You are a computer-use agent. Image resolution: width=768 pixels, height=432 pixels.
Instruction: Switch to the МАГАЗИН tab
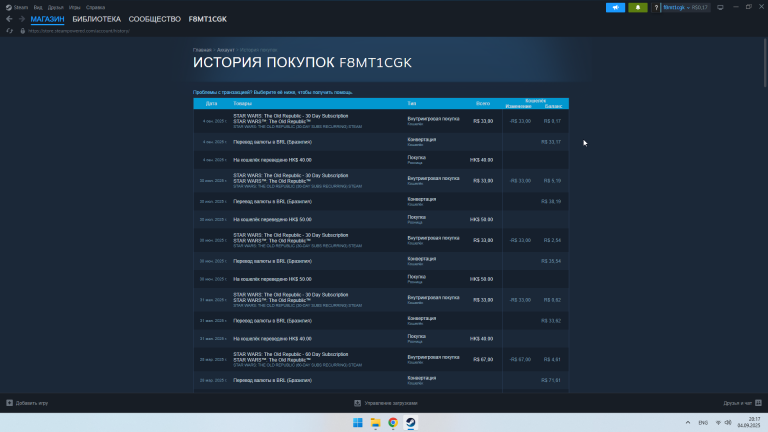point(48,19)
